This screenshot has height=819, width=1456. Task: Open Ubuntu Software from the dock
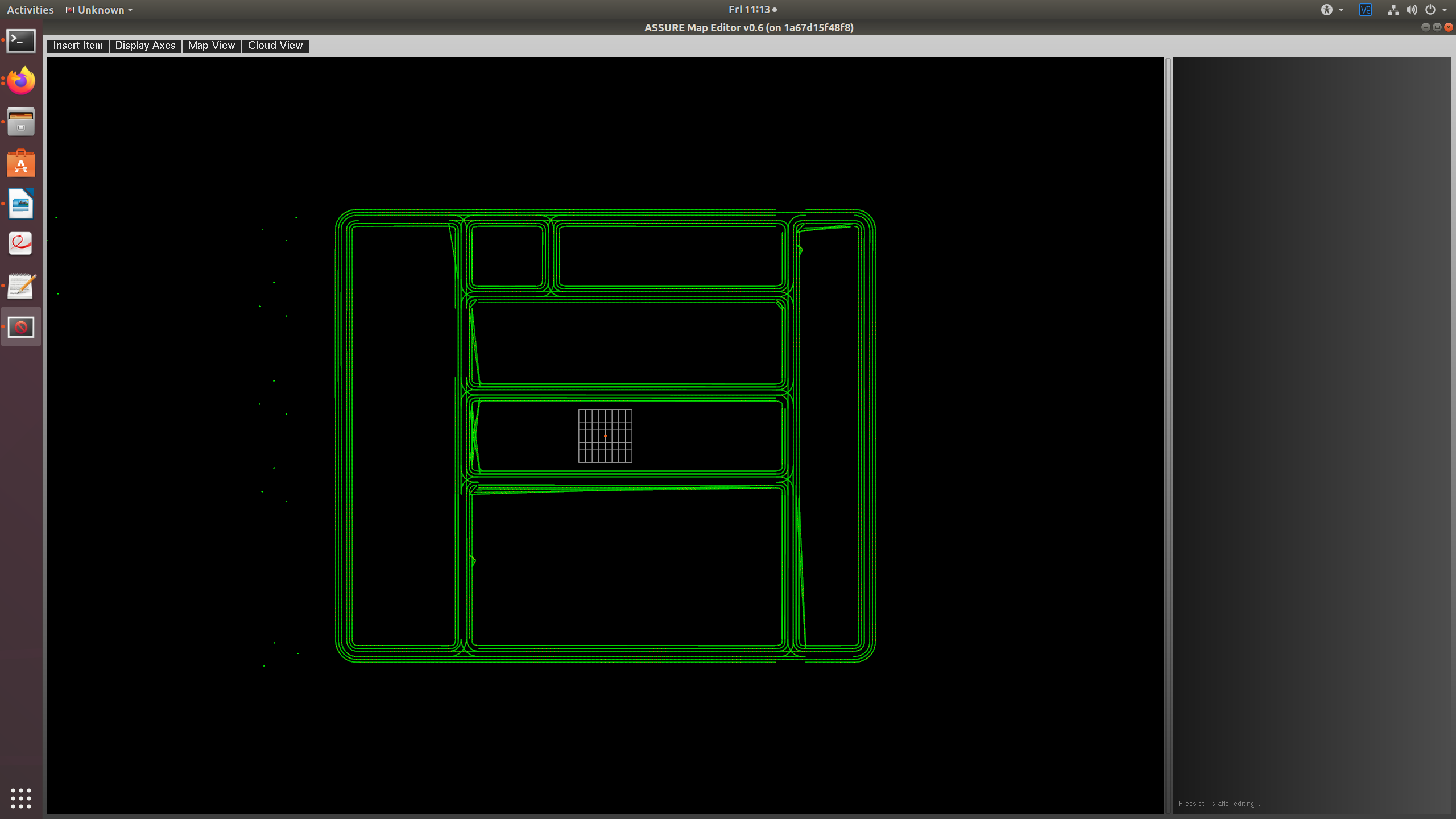[x=20, y=163]
